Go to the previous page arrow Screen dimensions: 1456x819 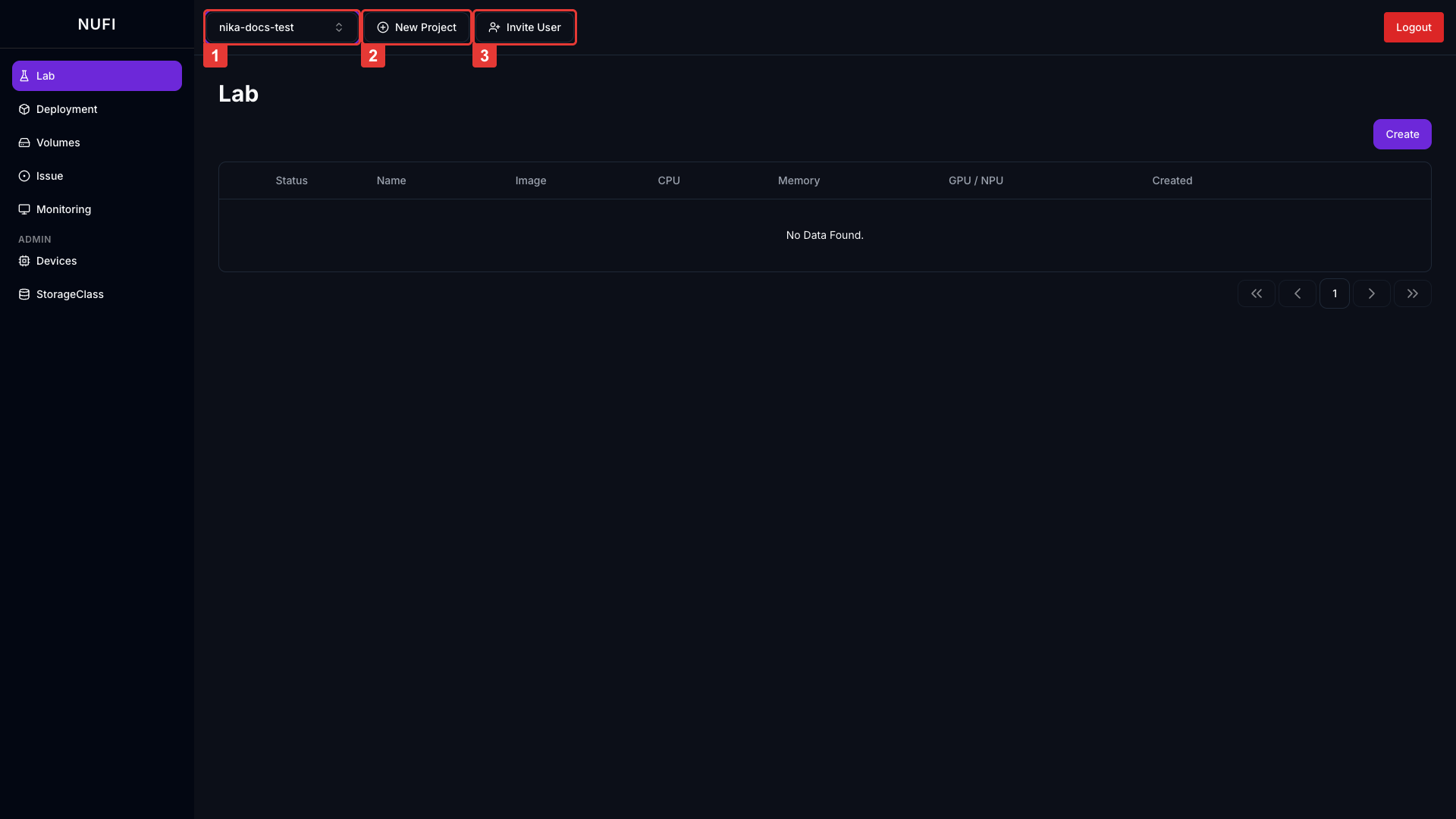(x=1298, y=293)
